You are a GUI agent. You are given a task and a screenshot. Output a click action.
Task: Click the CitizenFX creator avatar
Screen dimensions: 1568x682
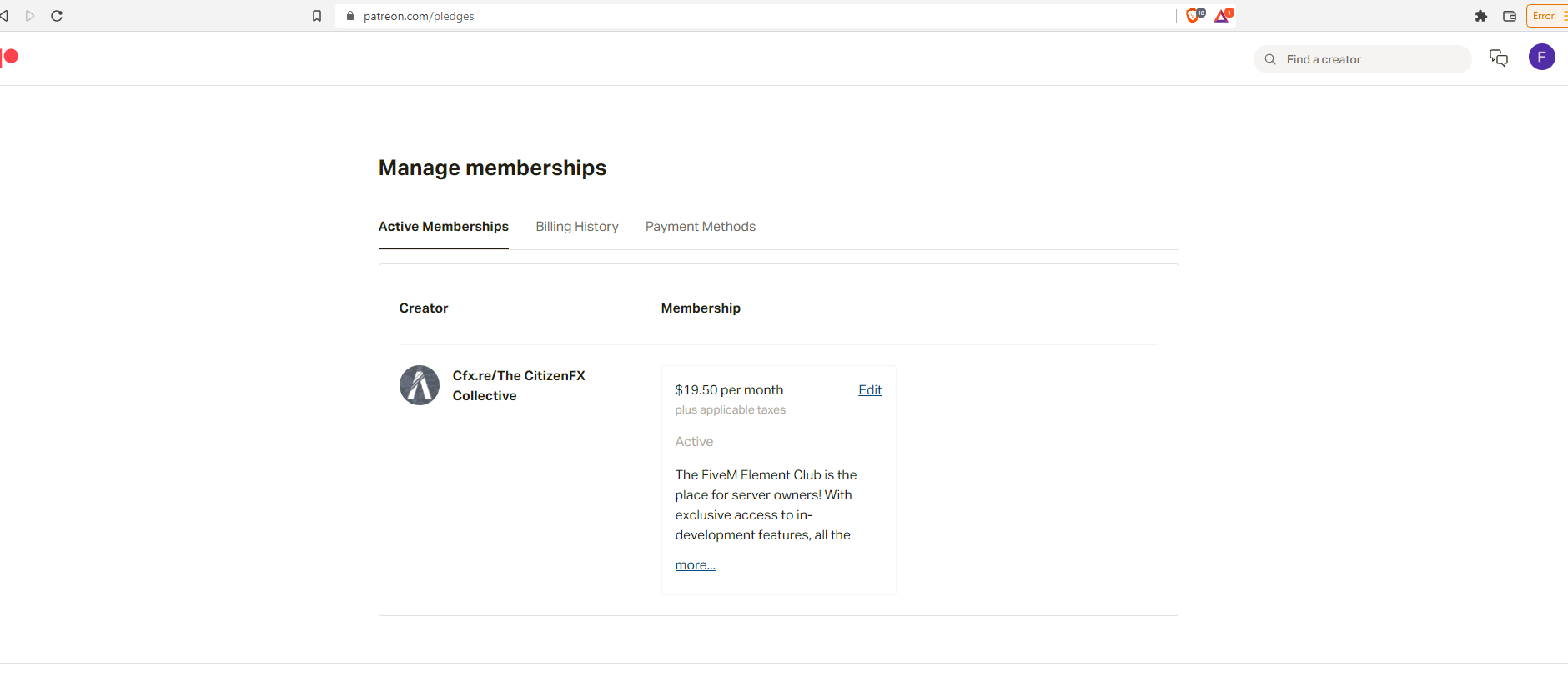pos(420,385)
